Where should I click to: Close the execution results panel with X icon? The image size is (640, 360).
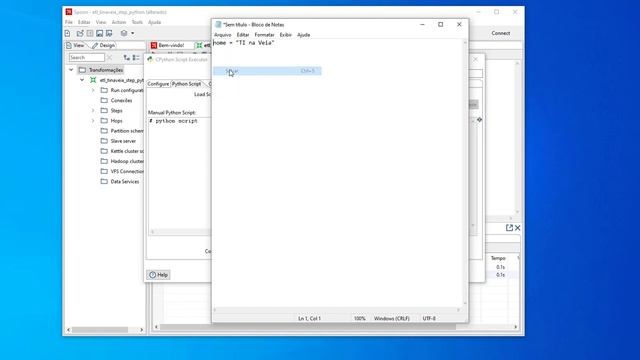click(x=518, y=228)
